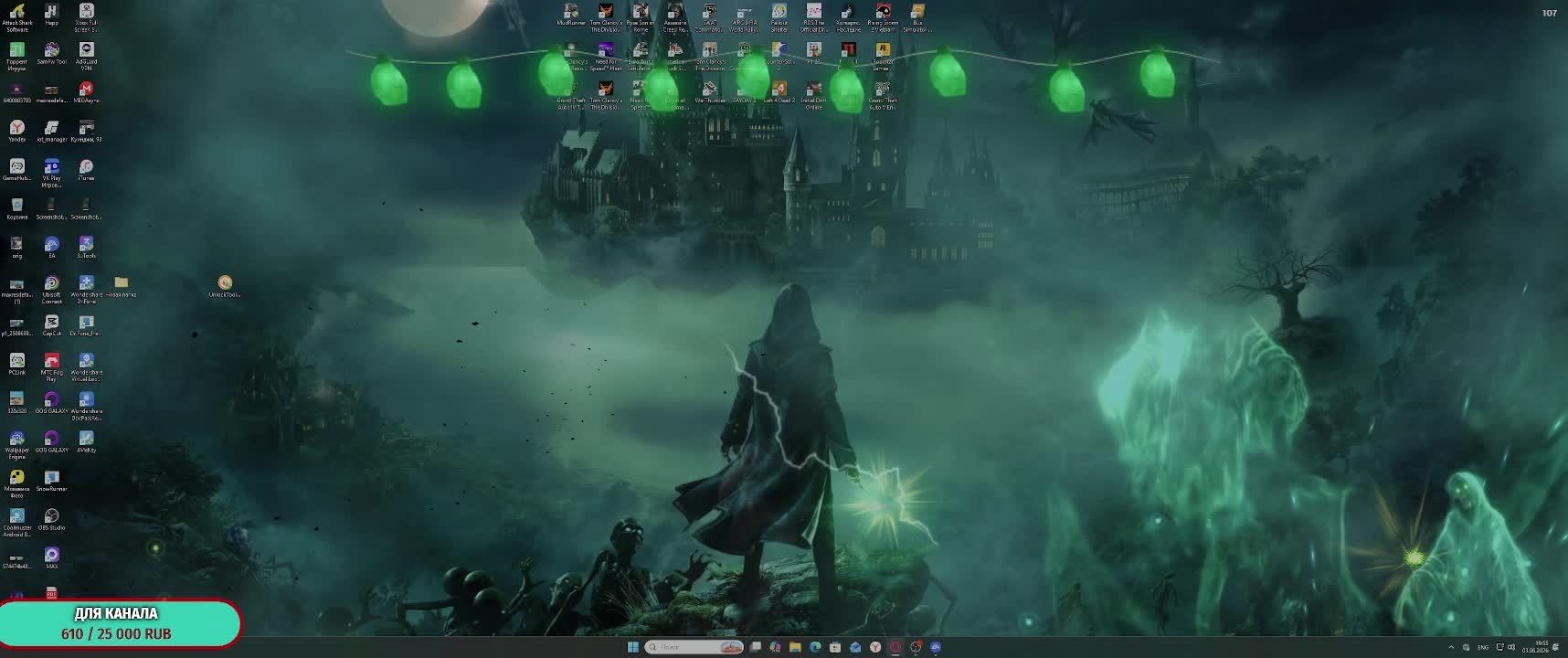Launch Left 4 Dead 2 shortcut
This screenshot has width=1568, height=658.
pos(779,92)
